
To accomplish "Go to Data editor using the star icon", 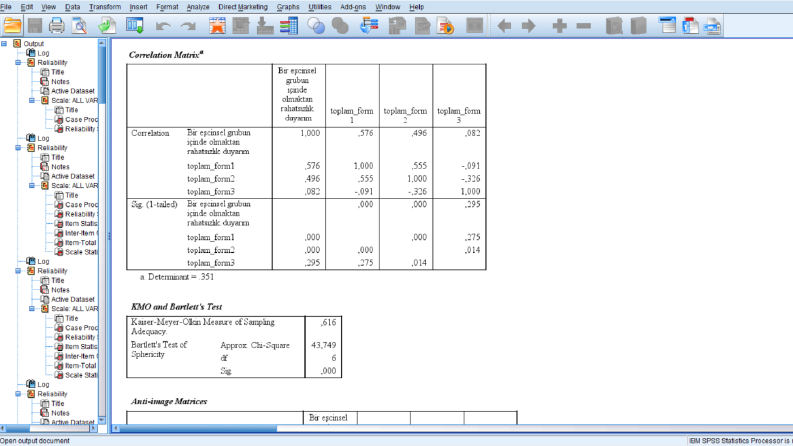I will (217, 26).
